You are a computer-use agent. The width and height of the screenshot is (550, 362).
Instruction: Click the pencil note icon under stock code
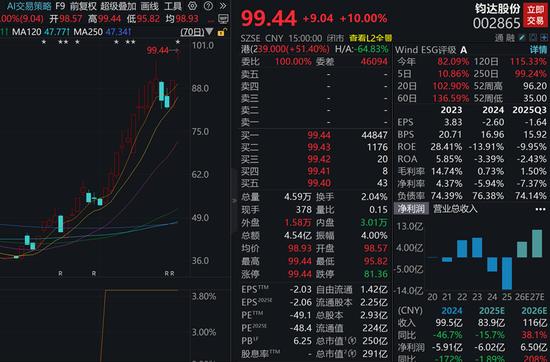522,38
